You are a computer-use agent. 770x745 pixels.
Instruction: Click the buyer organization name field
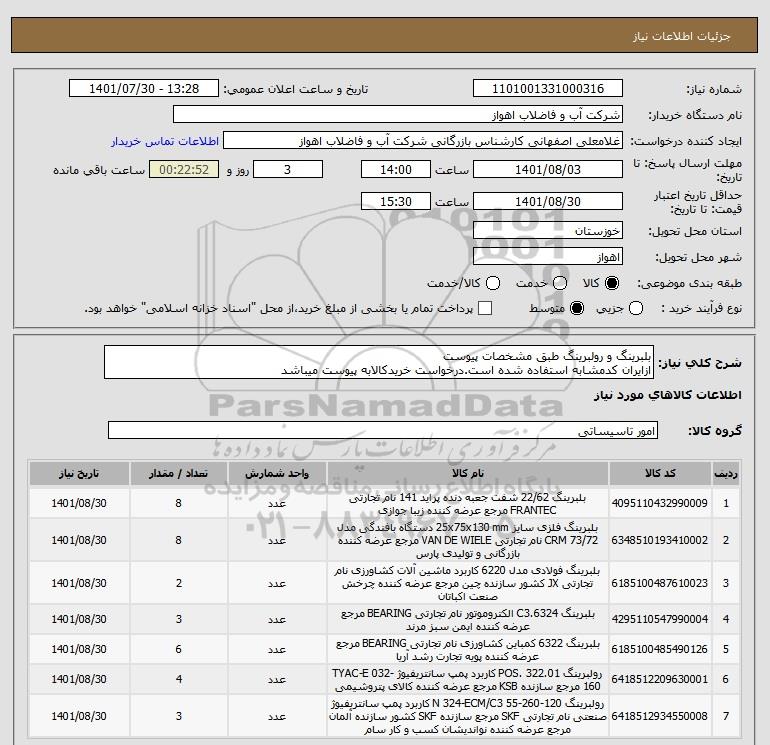click(x=398, y=115)
